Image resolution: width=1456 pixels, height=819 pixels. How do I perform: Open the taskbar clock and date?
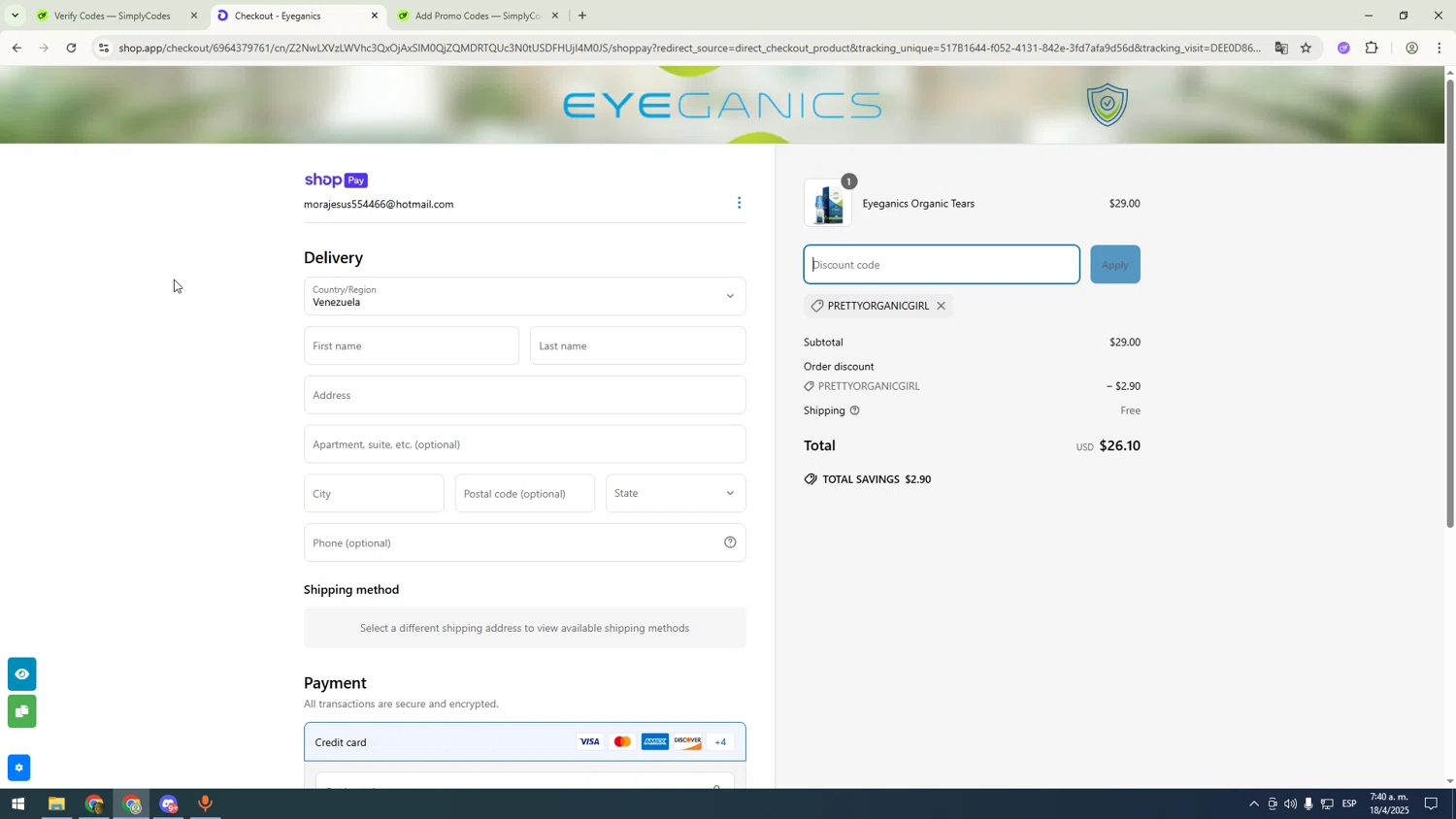click(1389, 803)
